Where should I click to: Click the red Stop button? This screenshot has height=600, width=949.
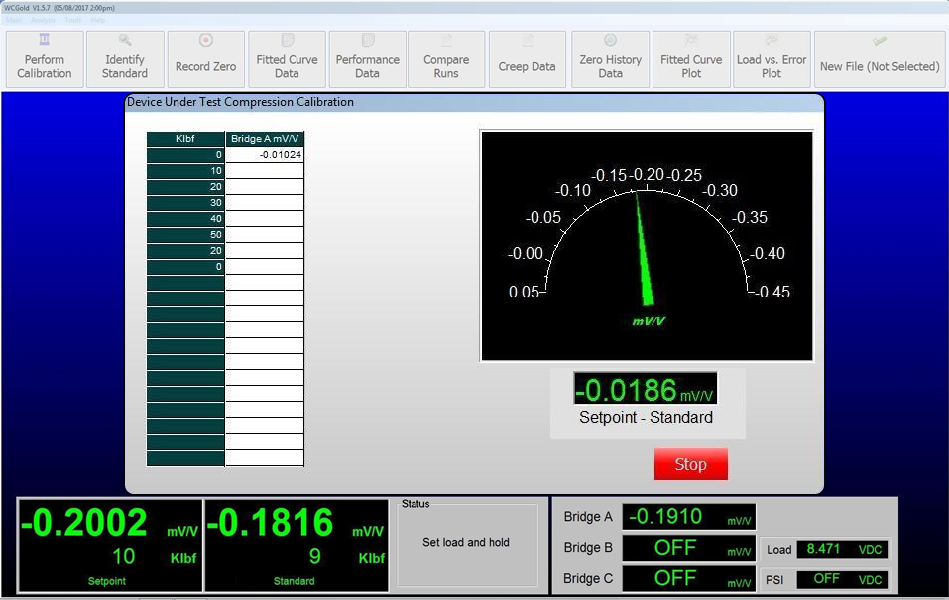pos(690,464)
